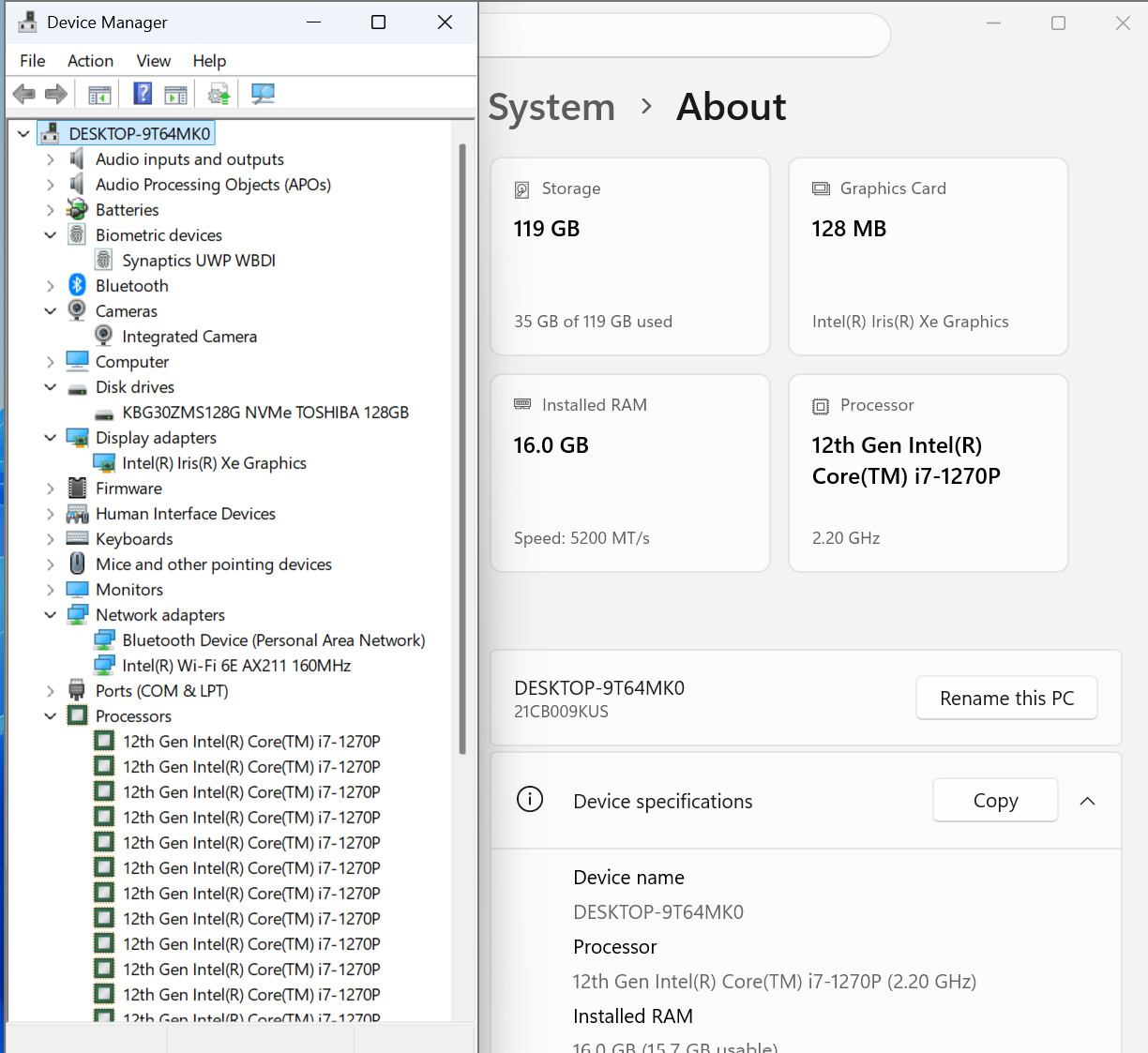Select Intel(R) Iris(R) Xe Graphics in tree
Viewport: 1148px width, 1053px height.
(x=215, y=463)
